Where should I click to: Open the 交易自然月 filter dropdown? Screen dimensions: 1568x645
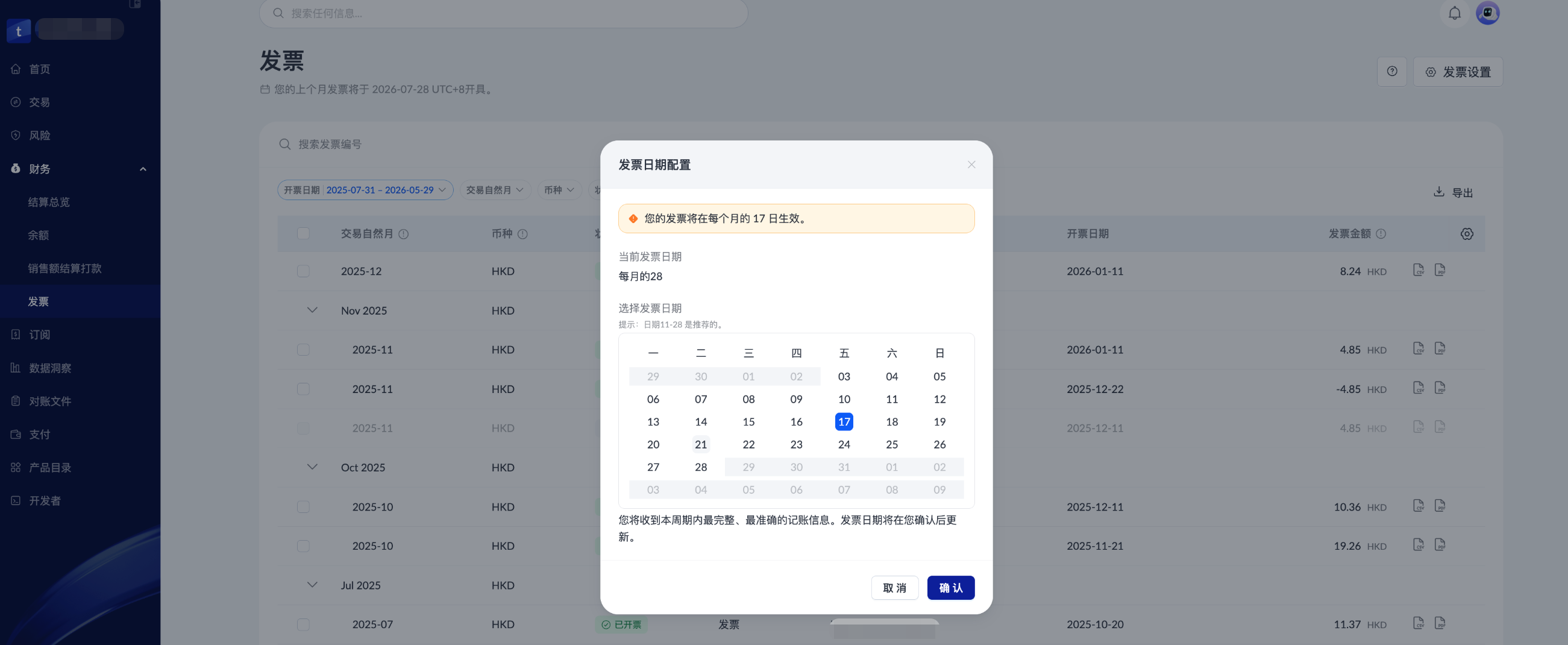pyautogui.click(x=495, y=190)
